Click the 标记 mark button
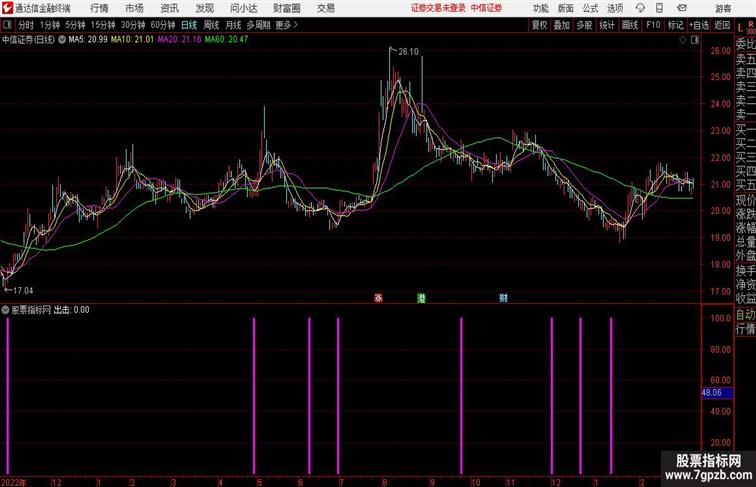Image resolution: width=756 pixels, height=487 pixels. tap(675, 25)
